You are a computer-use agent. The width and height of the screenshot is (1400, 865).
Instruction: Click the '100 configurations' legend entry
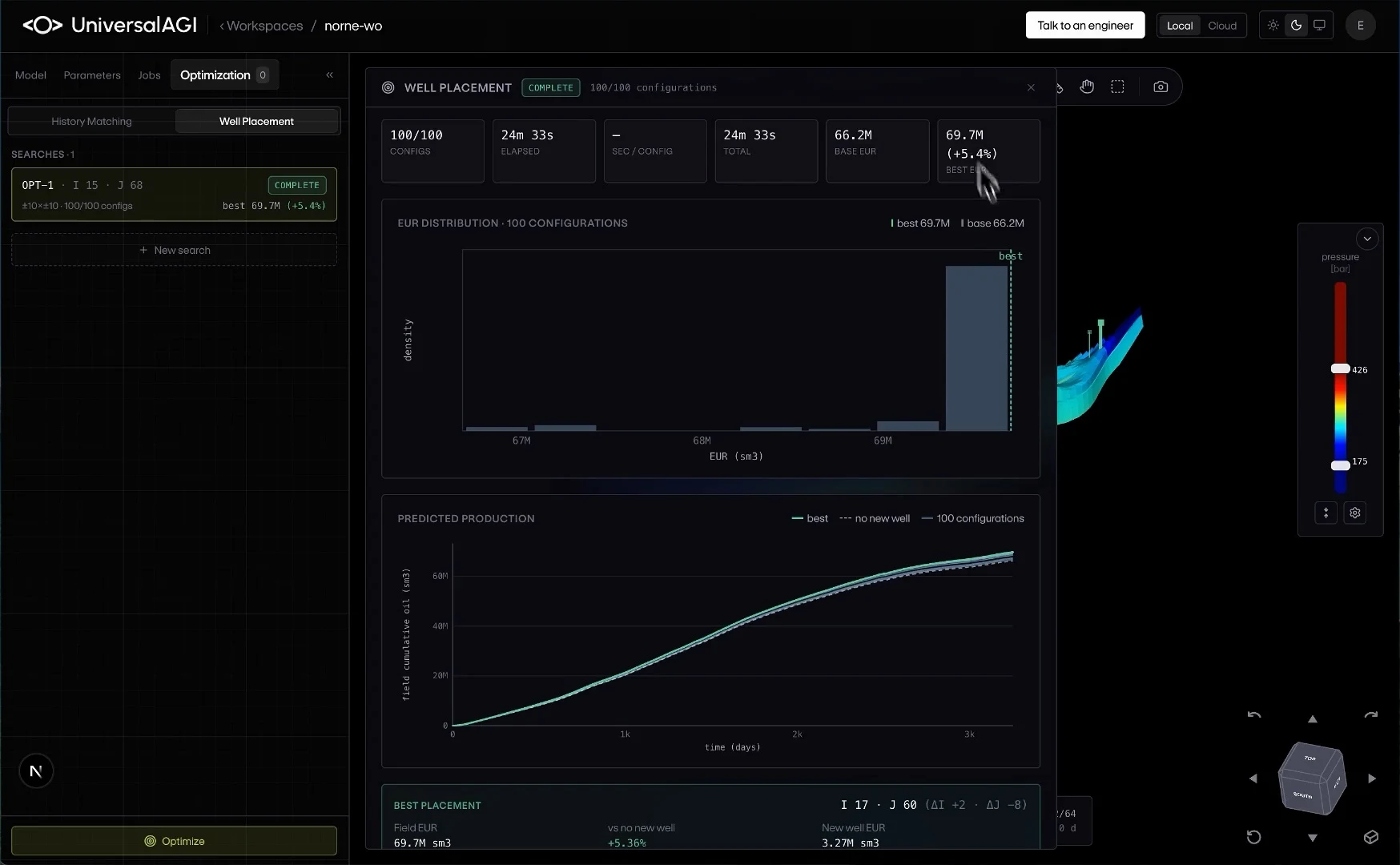[x=972, y=518]
